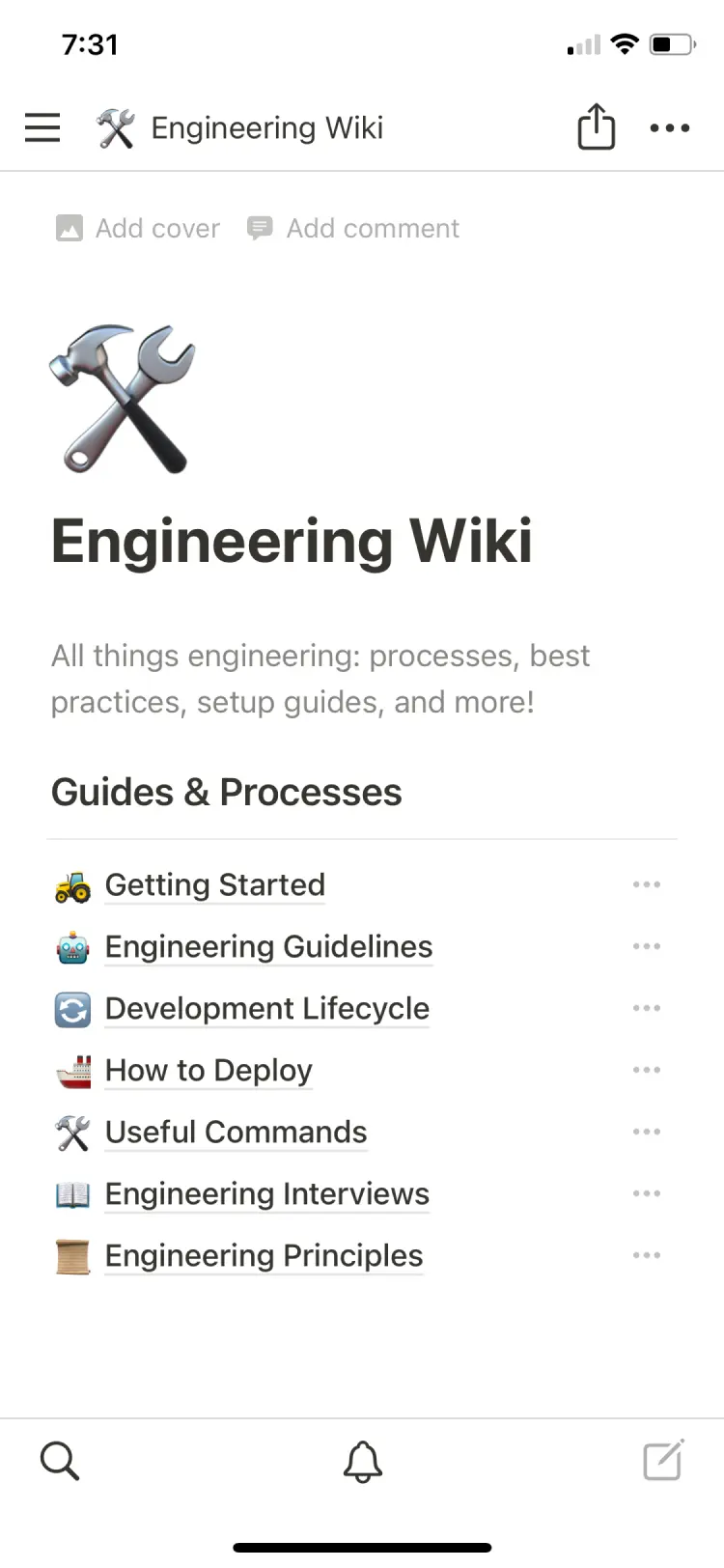Open the sidebar with the hamburger icon
Image resolution: width=724 pixels, height=1568 pixels.
pos(42,126)
